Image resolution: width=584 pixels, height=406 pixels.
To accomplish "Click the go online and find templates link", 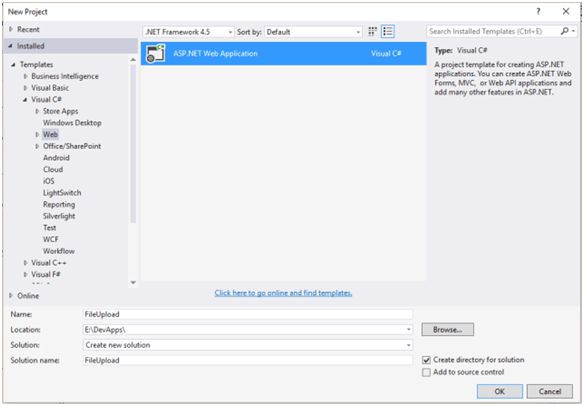I will [x=283, y=293].
